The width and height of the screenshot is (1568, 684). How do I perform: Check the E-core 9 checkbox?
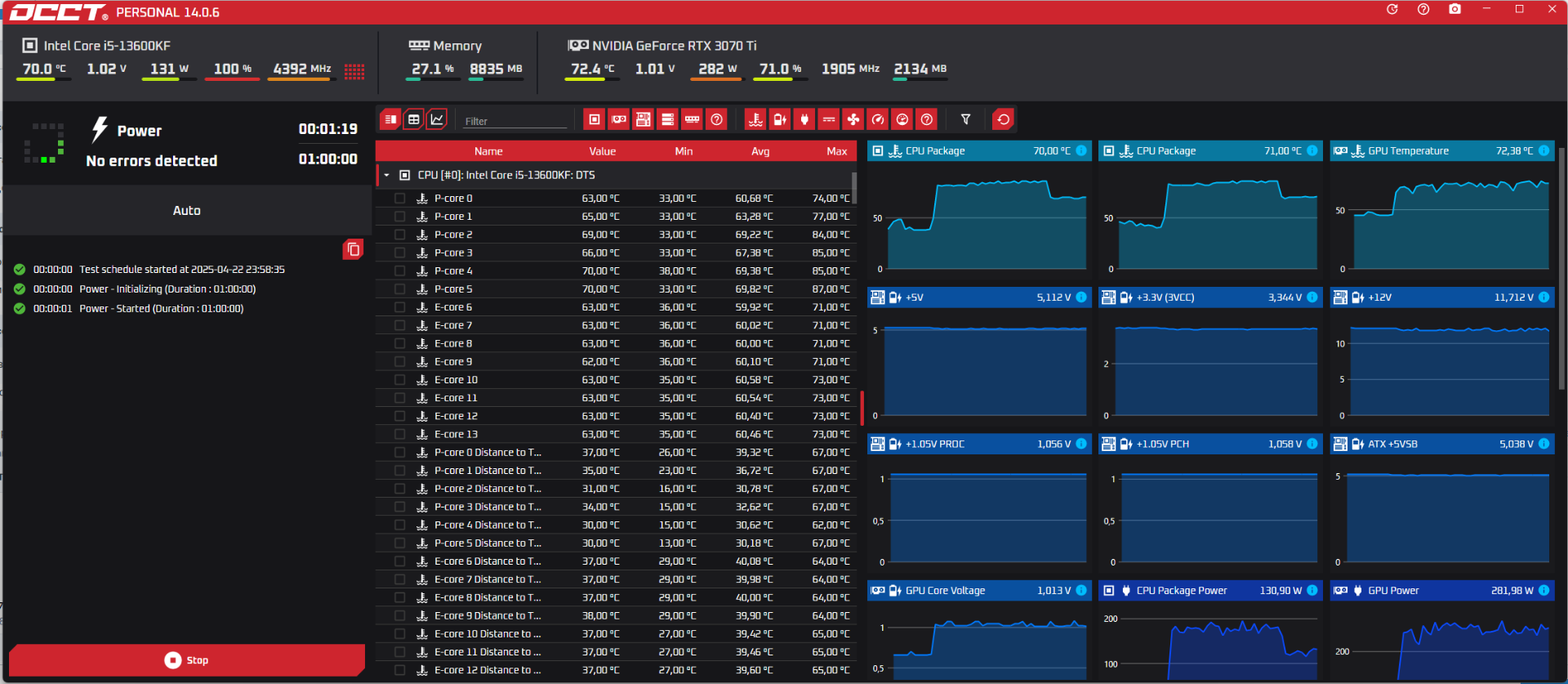point(399,362)
